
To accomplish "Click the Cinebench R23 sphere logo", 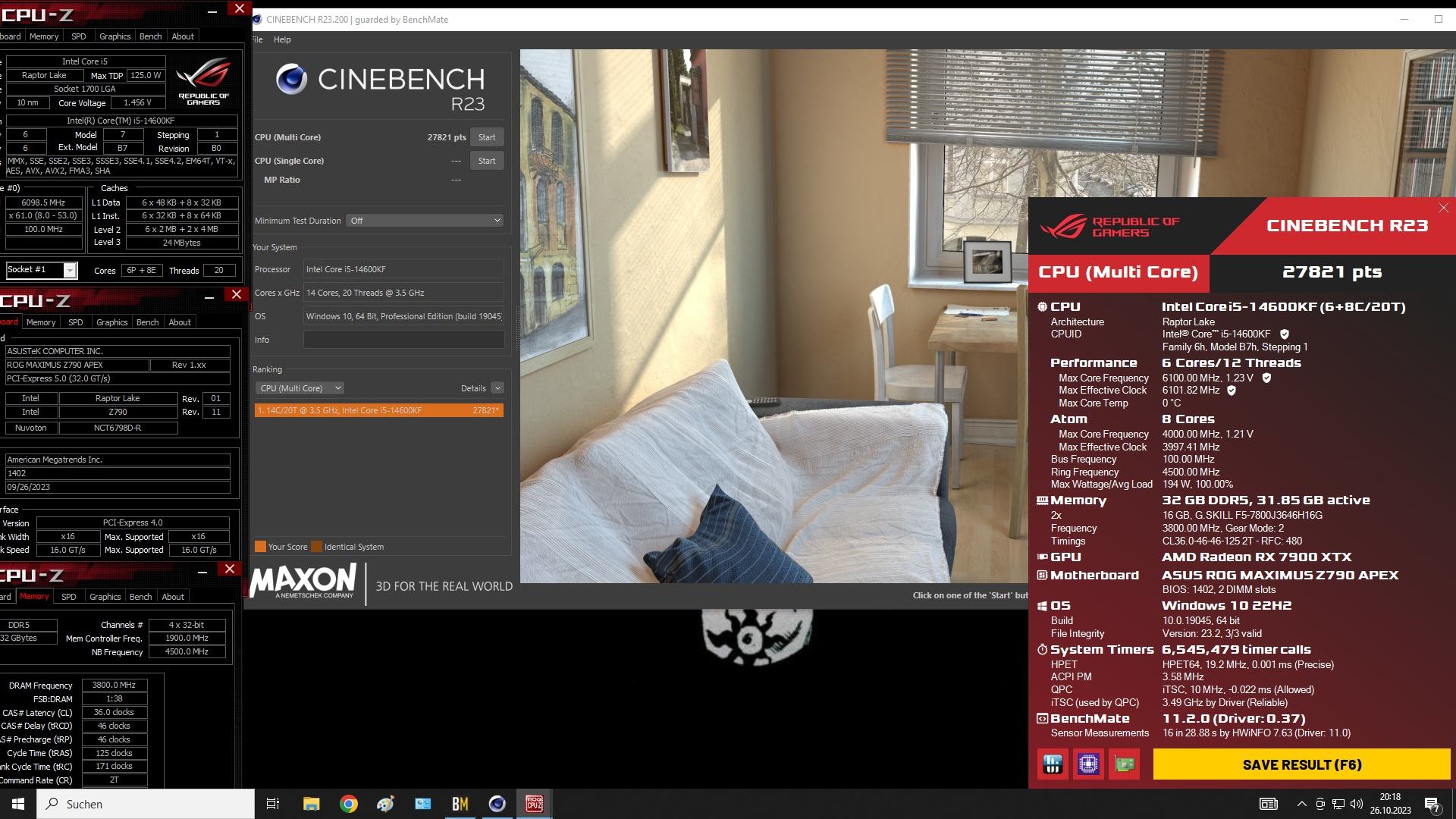I will click(x=291, y=79).
